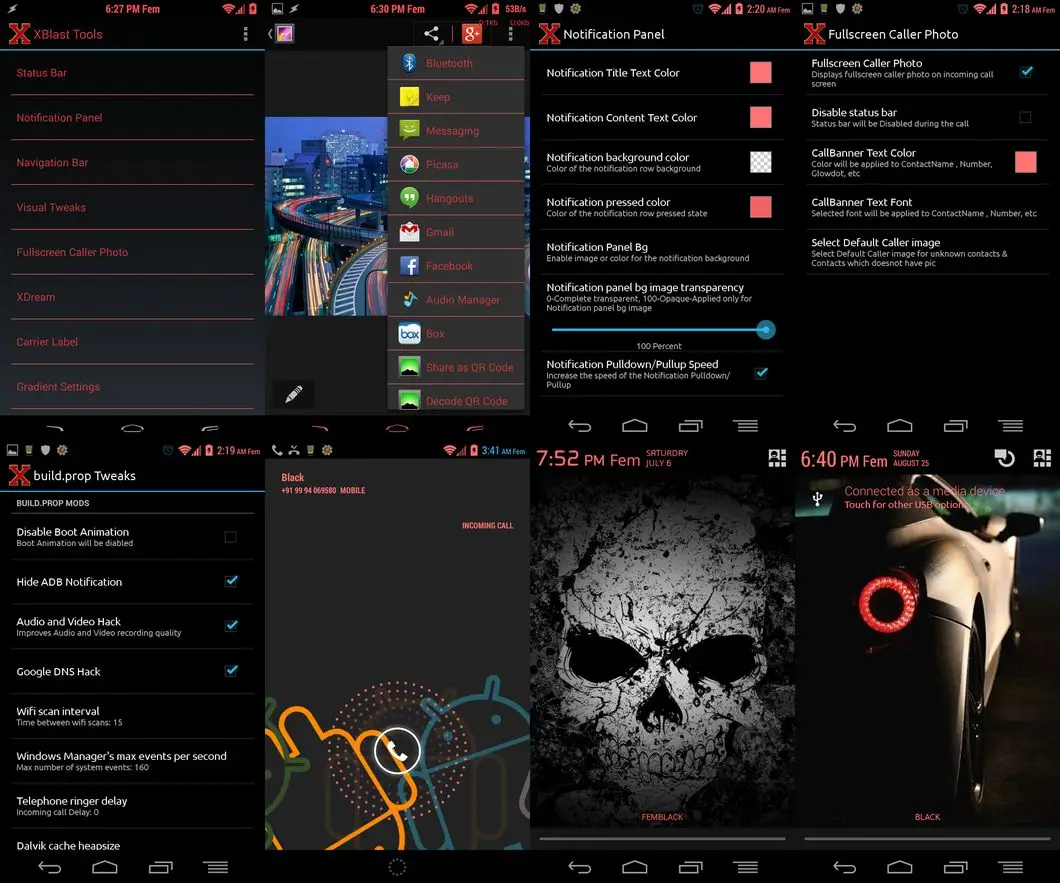This screenshot has width=1060, height=883.
Task: Open Navigation Bar settings entry
Action: [x=132, y=162]
